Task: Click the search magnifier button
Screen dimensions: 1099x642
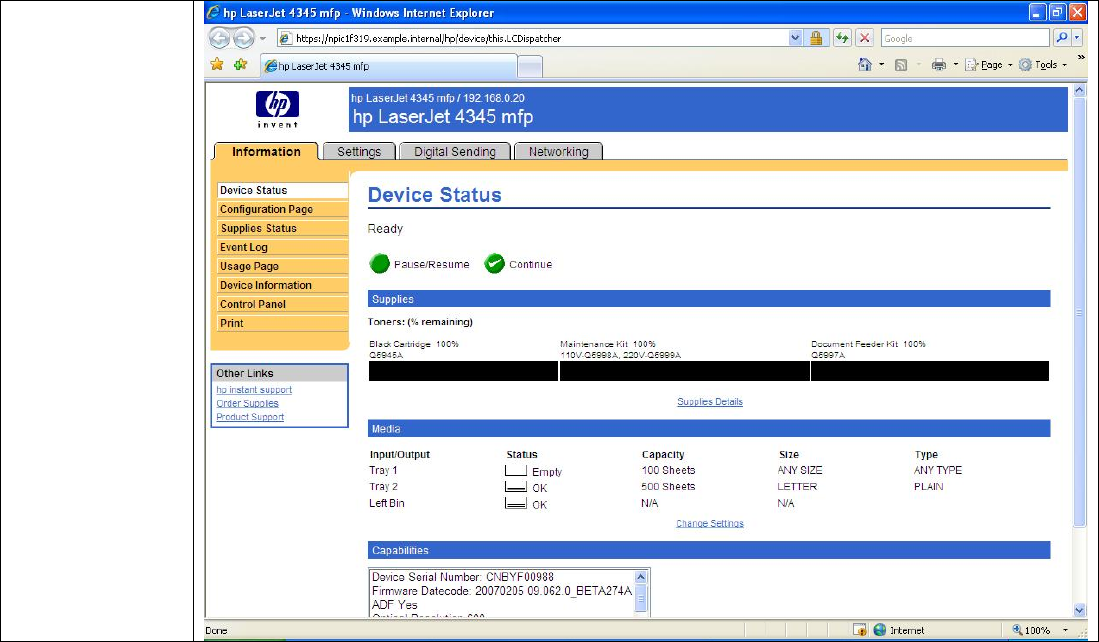Action: [x=1062, y=38]
